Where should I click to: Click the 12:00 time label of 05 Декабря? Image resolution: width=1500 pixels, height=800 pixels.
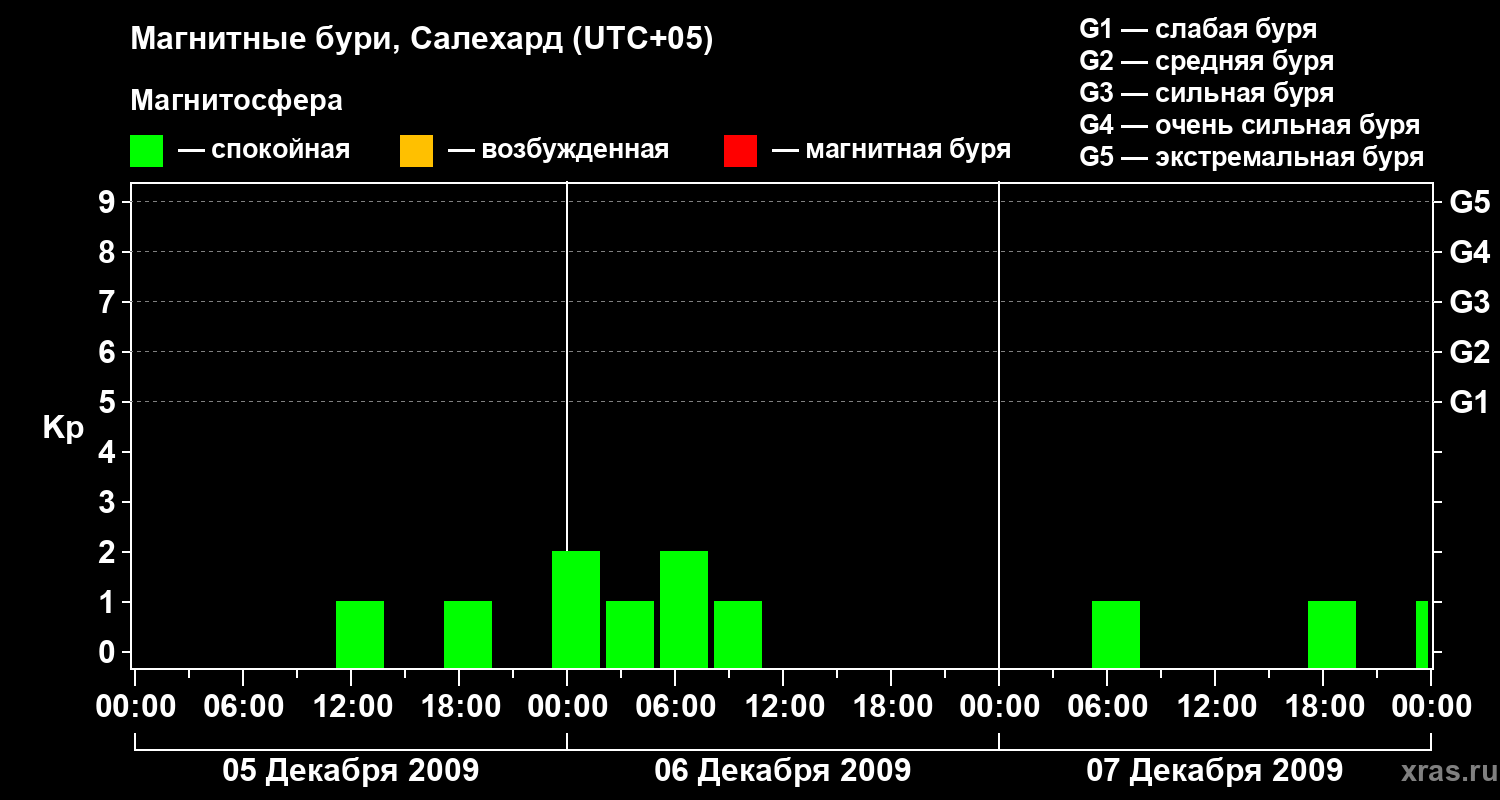click(x=351, y=707)
